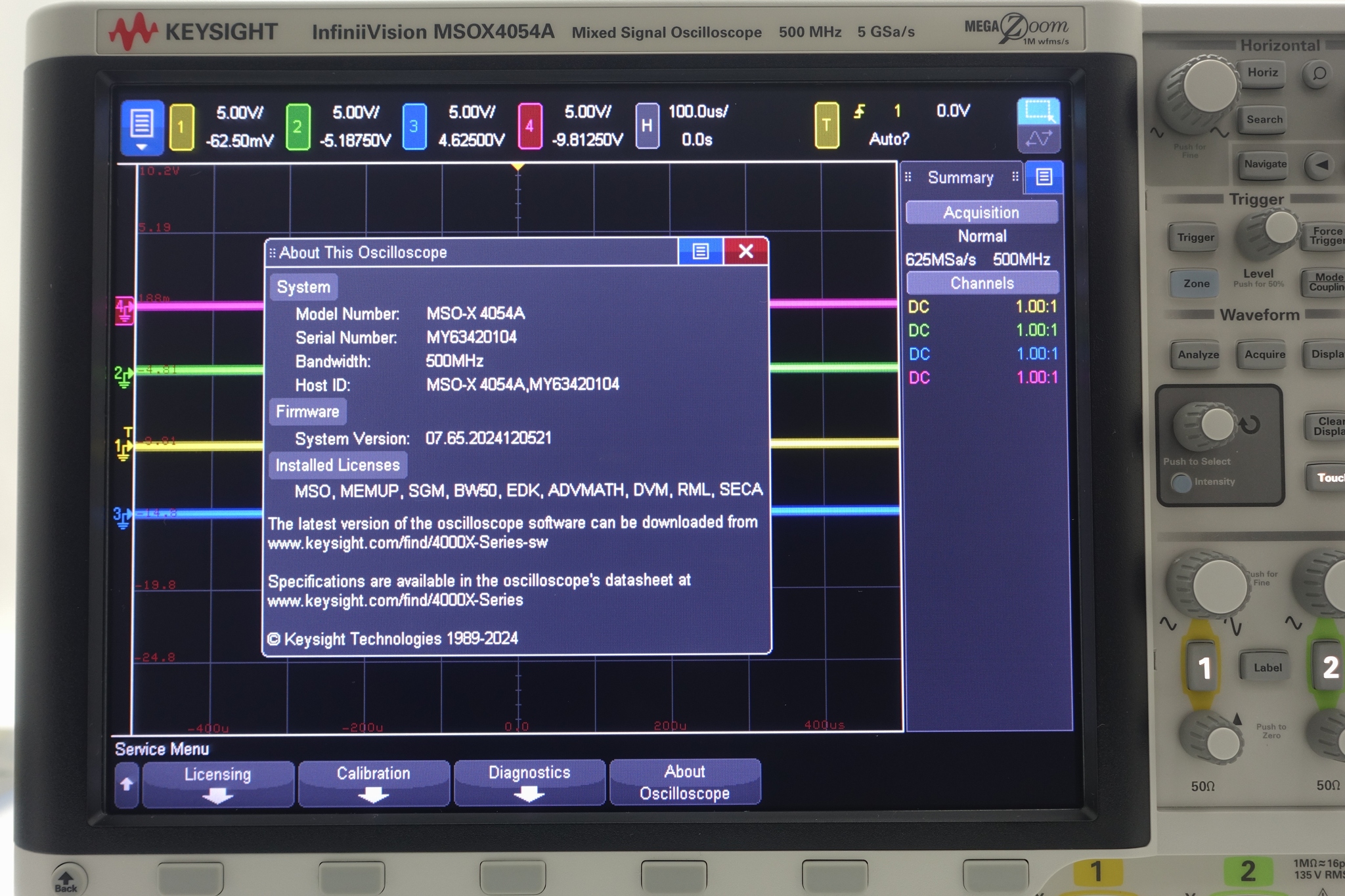
Task: Click the Acquire hardware button
Action: click(1264, 354)
